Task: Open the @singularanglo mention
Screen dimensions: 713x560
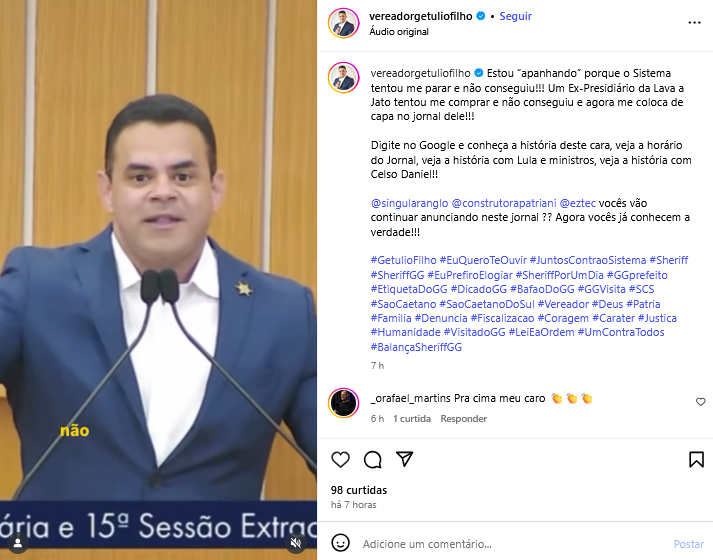Action: pyautogui.click(x=409, y=203)
